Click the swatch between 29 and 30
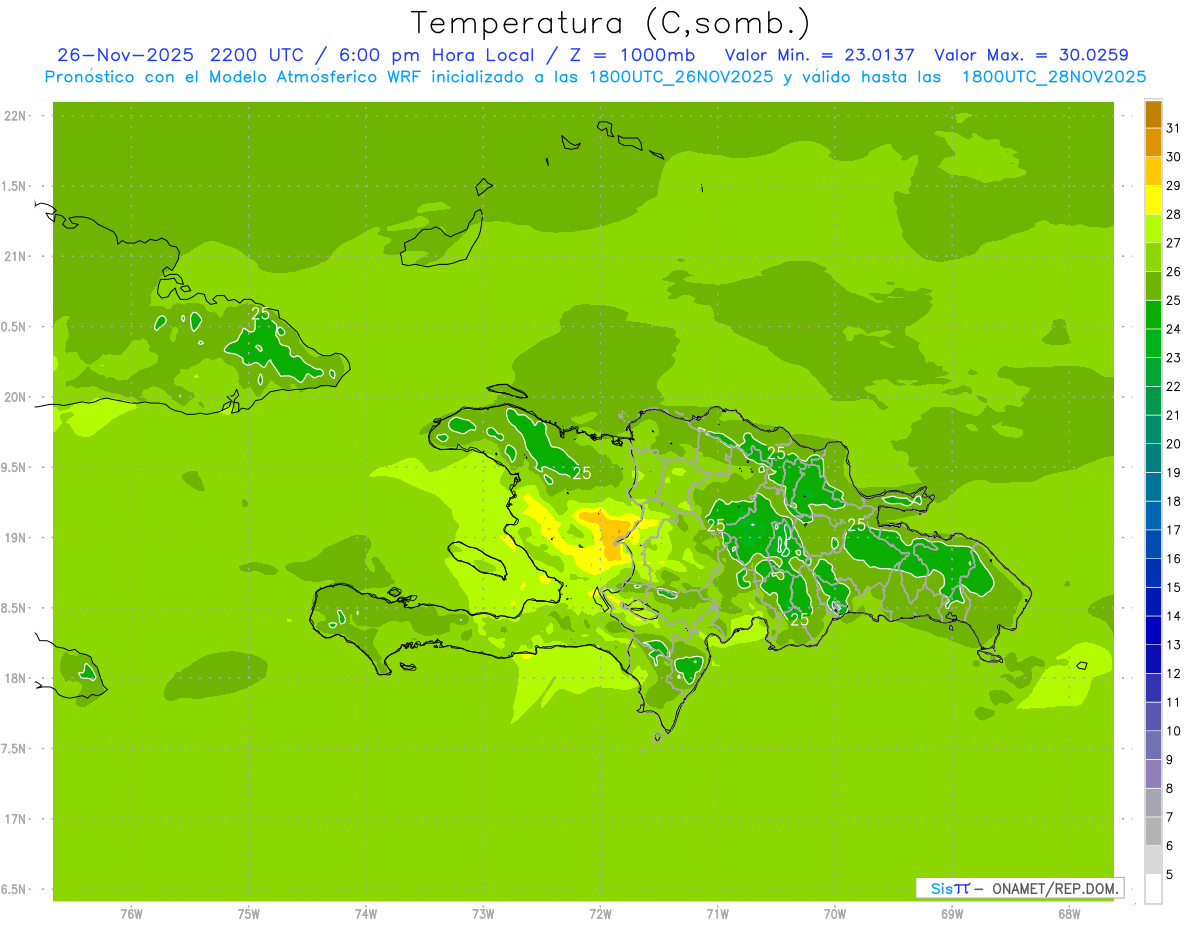The image size is (1200, 927). click(x=1153, y=171)
